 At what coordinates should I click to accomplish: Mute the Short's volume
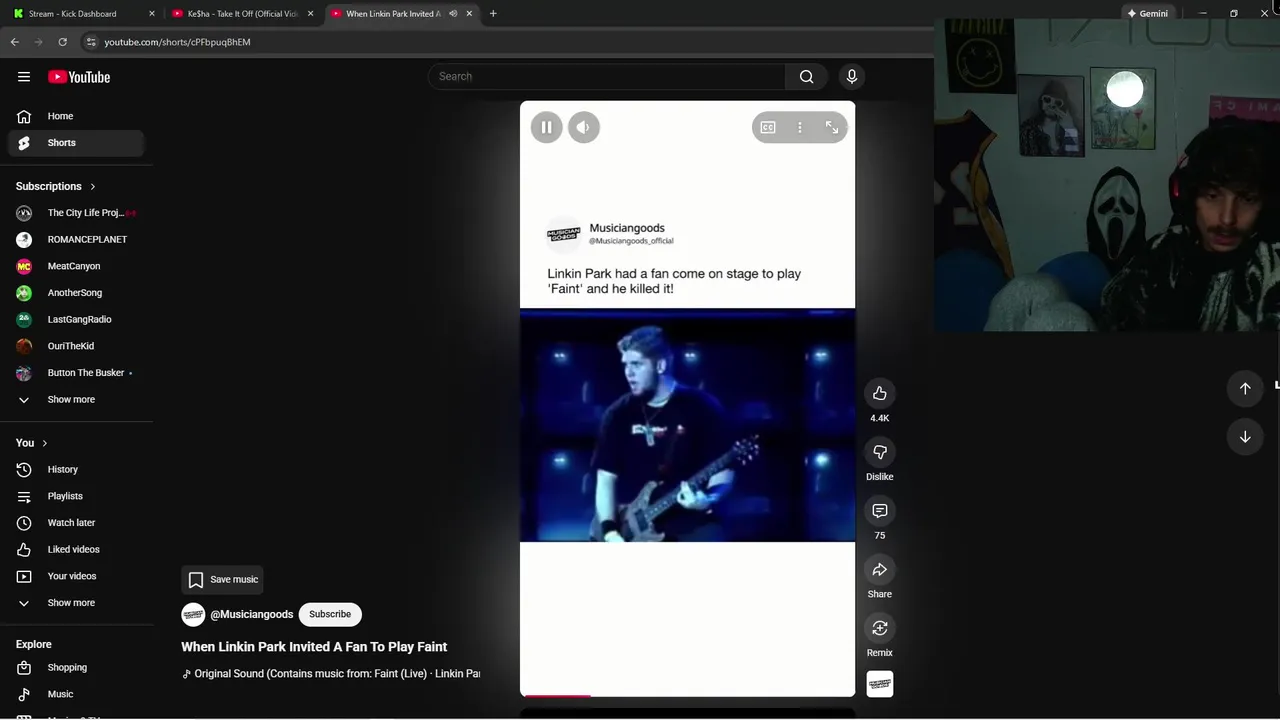(x=584, y=127)
